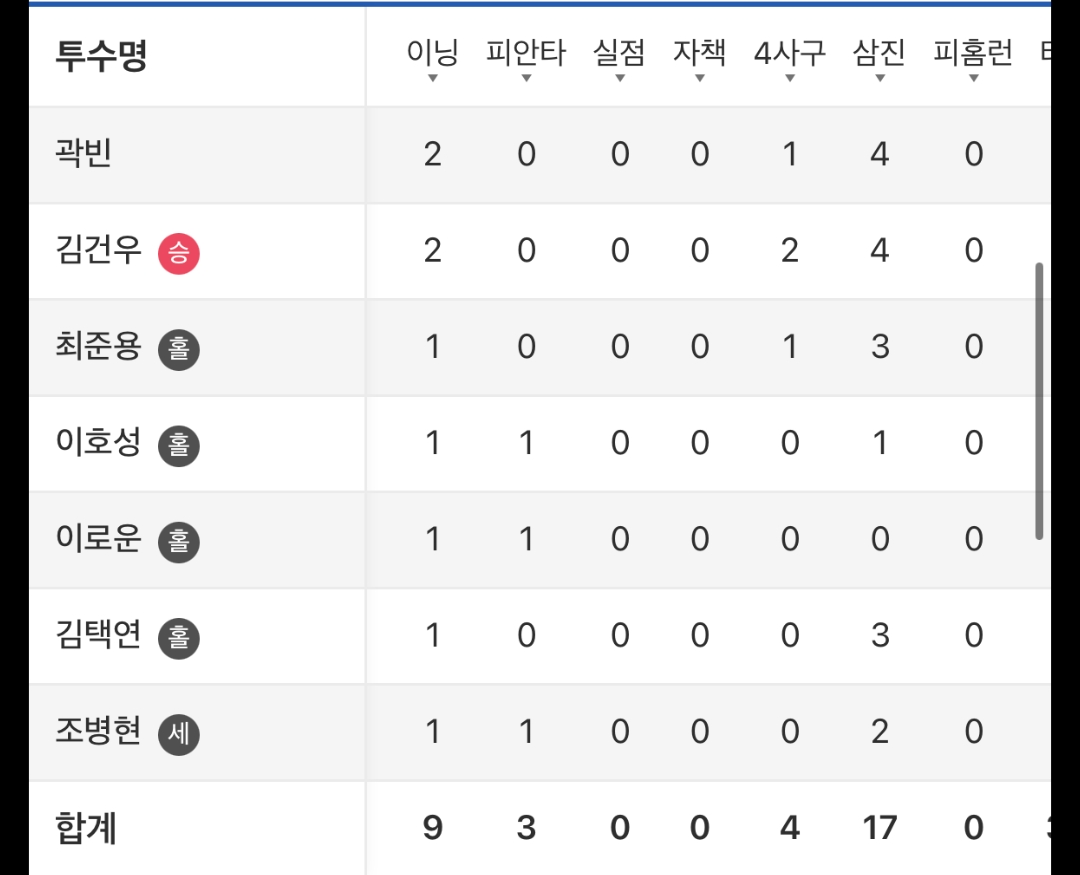Click the 홀 hold badge beside 이로운

click(179, 542)
